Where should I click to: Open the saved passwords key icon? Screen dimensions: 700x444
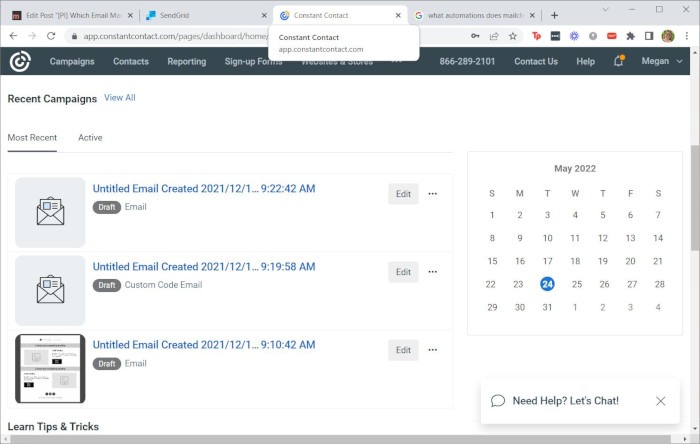click(x=475, y=36)
